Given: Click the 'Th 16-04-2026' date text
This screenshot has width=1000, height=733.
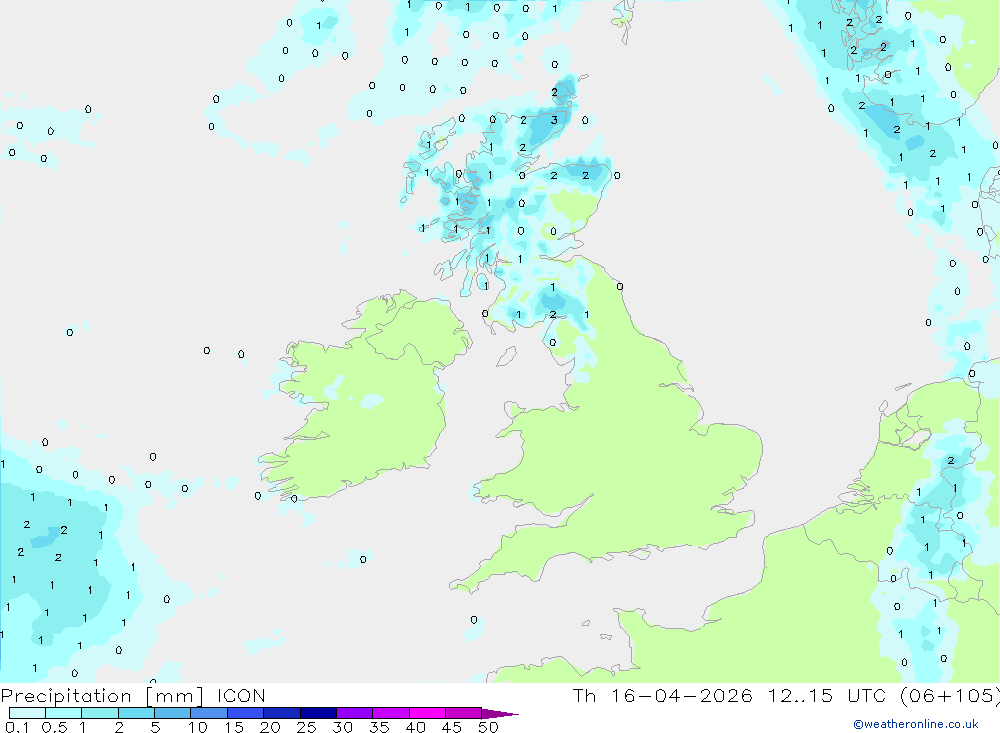Looking at the screenshot, I should [663, 696].
